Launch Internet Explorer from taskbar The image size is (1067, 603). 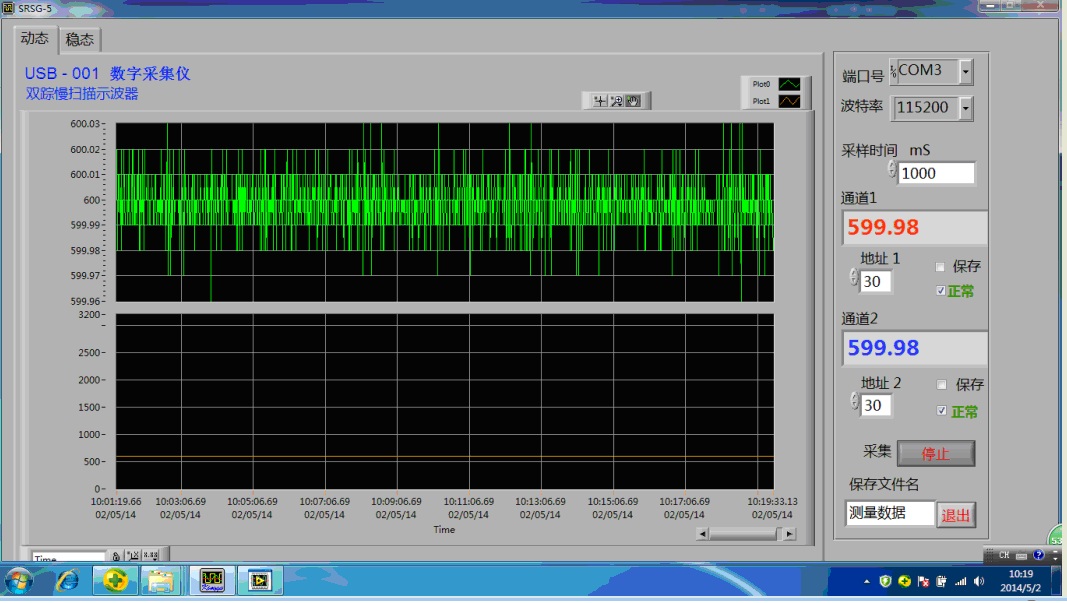67,581
